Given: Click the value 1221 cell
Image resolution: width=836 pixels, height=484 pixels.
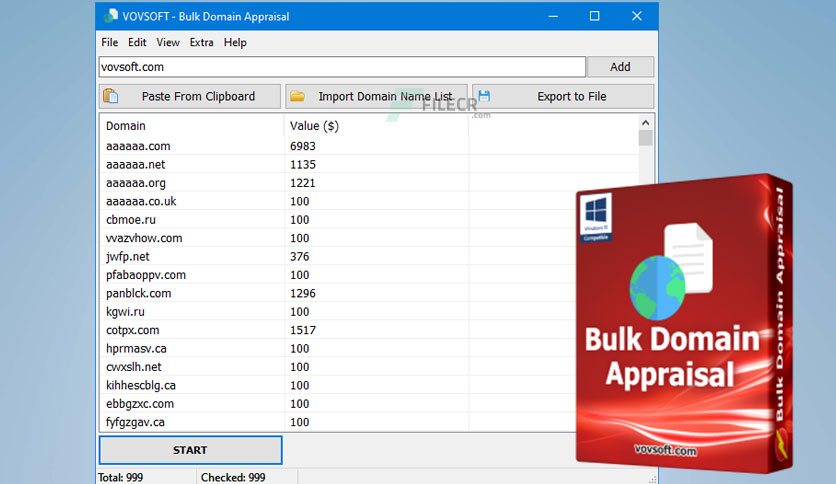Looking at the screenshot, I should (302, 183).
